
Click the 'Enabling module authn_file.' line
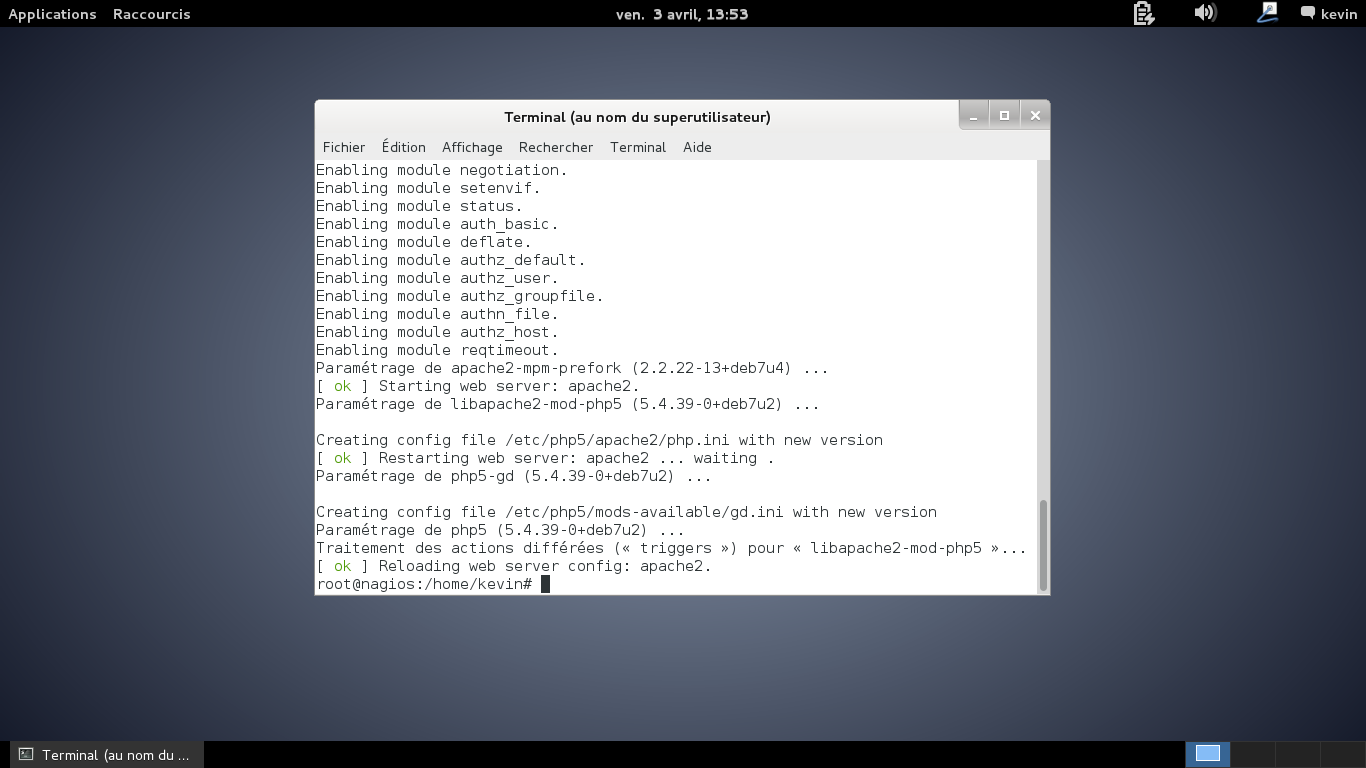coord(437,314)
